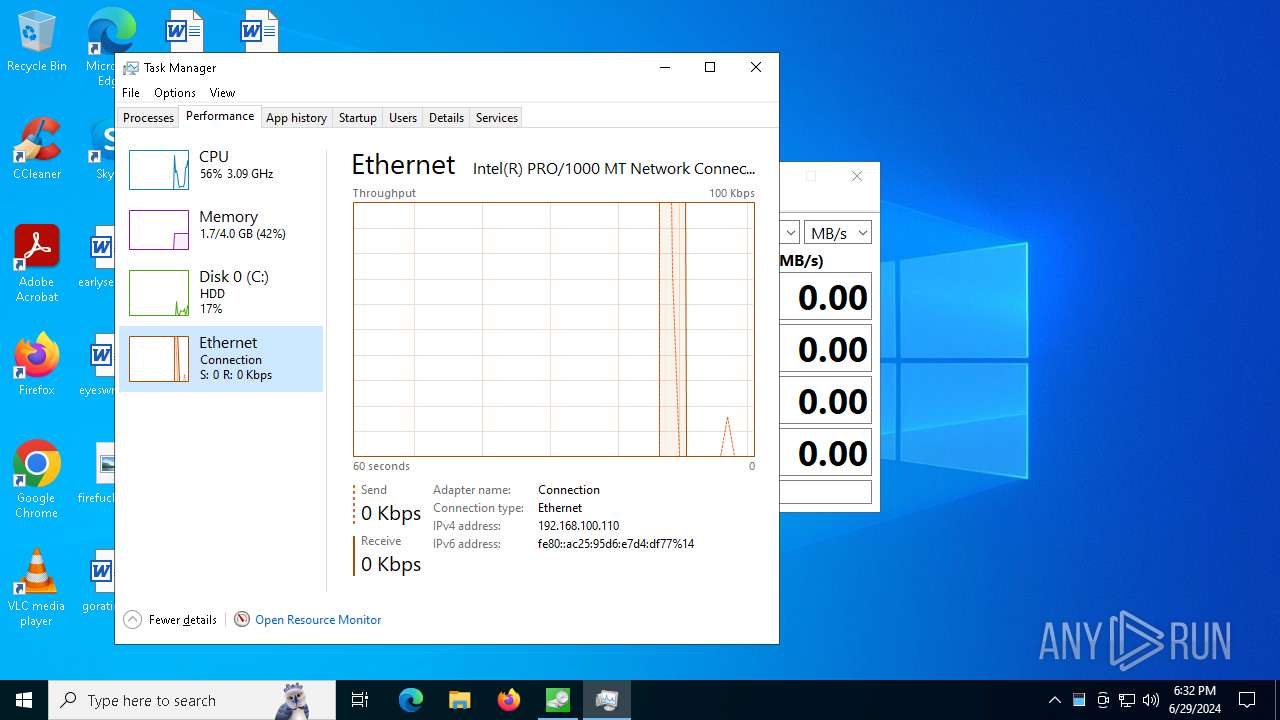Open the File menu in Task Manager
The width and height of the screenshot is (1280, 720).
(131, 92)
